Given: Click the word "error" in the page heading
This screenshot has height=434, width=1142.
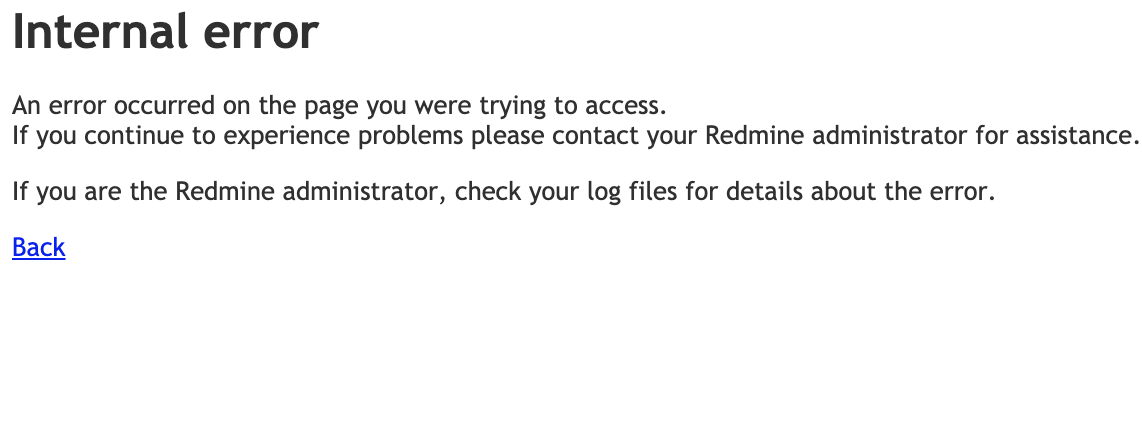Looking at the screenshot, I should pyautogui.click(x=263, y=33).
